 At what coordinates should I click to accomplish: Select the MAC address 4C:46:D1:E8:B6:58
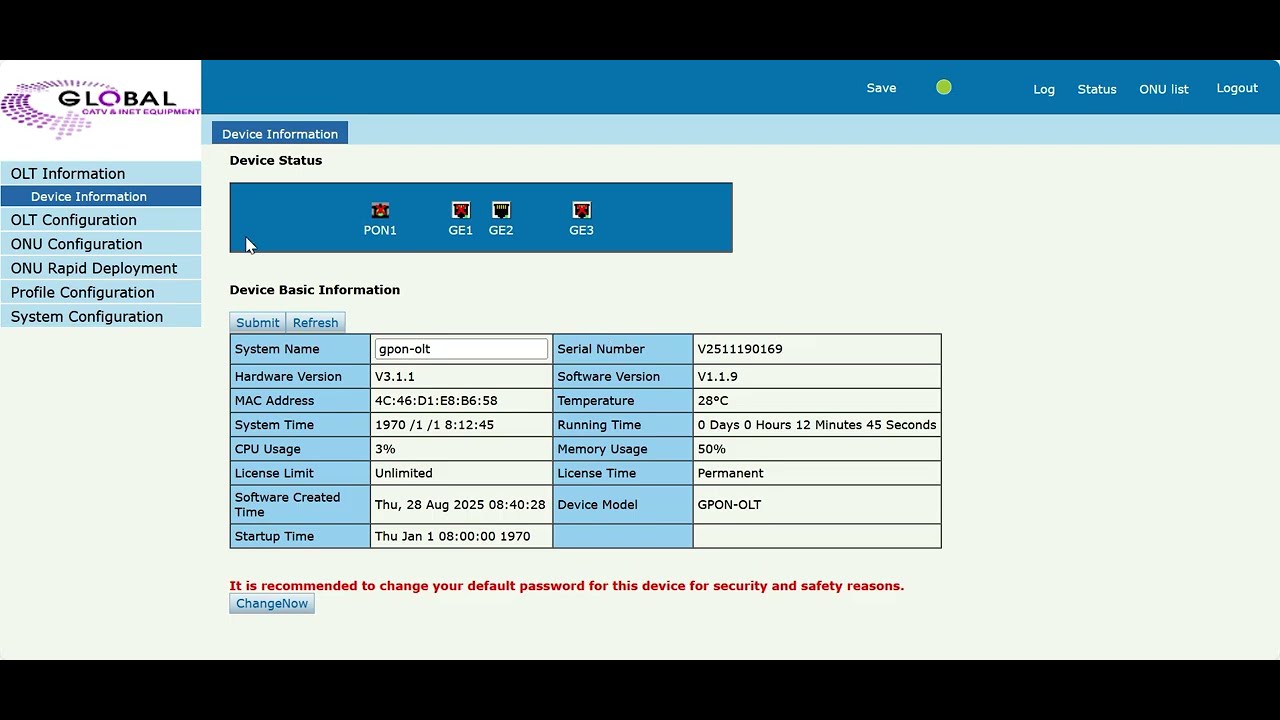[436, 401]
